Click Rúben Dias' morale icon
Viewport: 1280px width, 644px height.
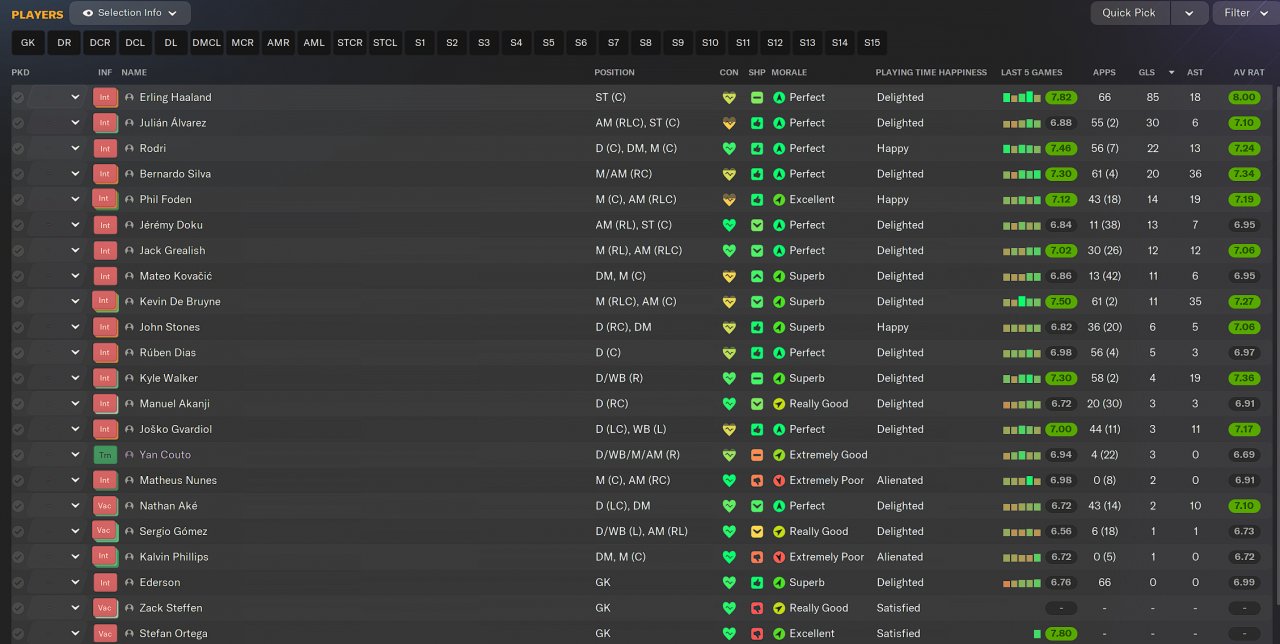(x=779, y=353)
